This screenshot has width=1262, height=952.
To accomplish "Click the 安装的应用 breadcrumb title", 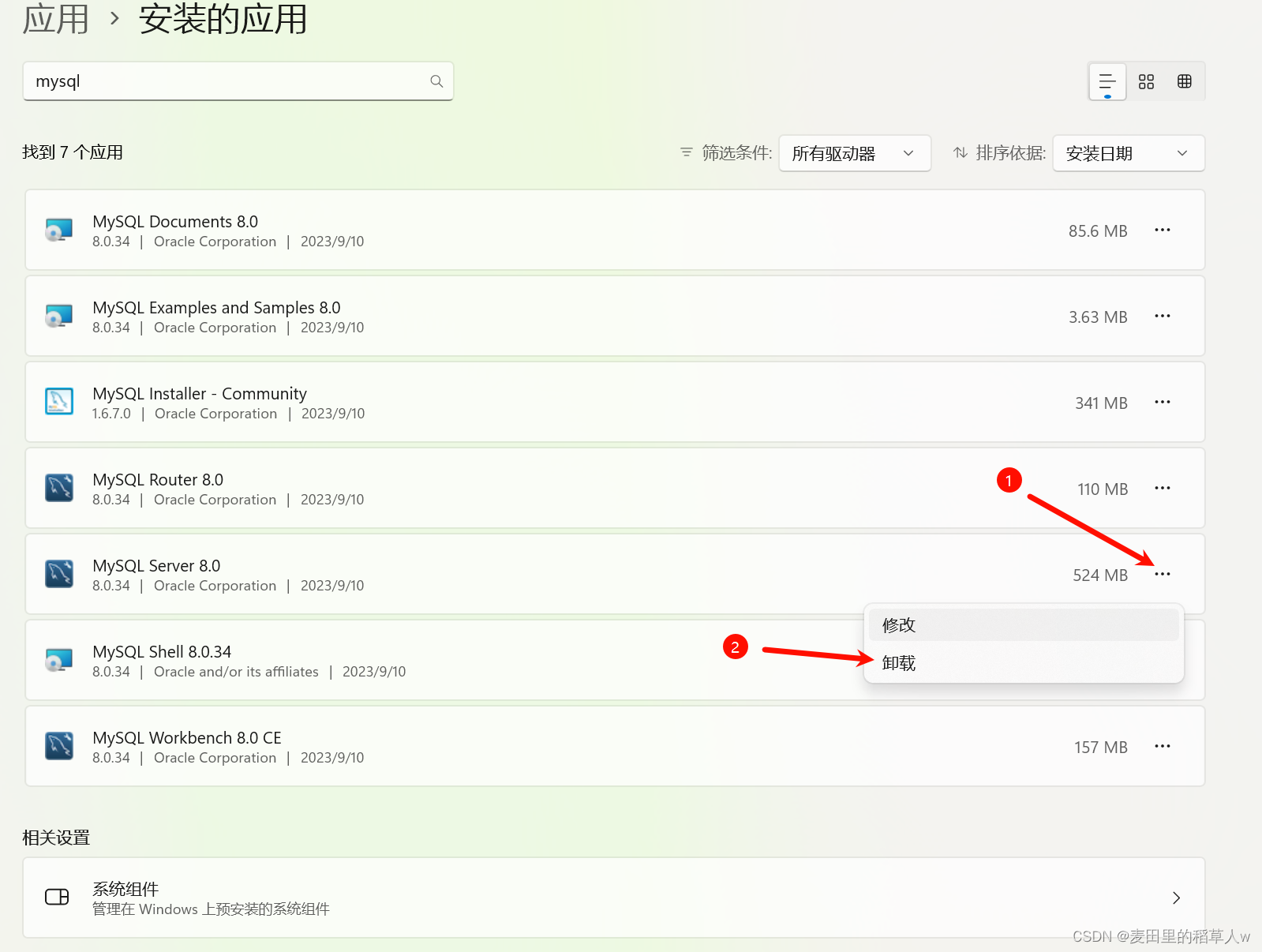I will click(x=223, y=19).
